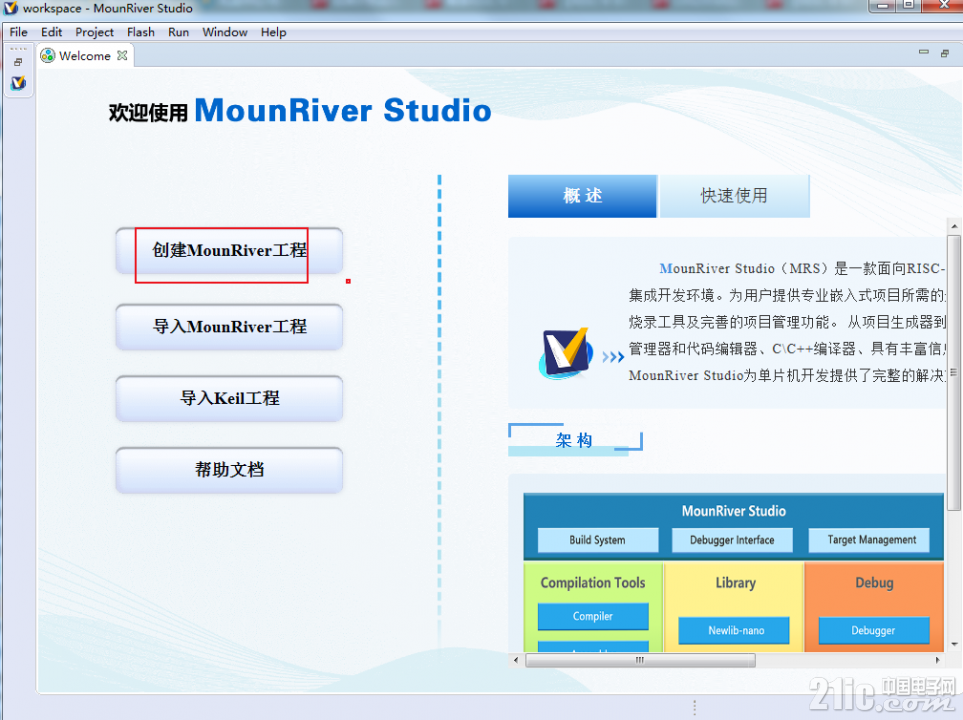The image size is (963, 720).
Task: Click the scroll up arrow
Action: pos(954,227)
